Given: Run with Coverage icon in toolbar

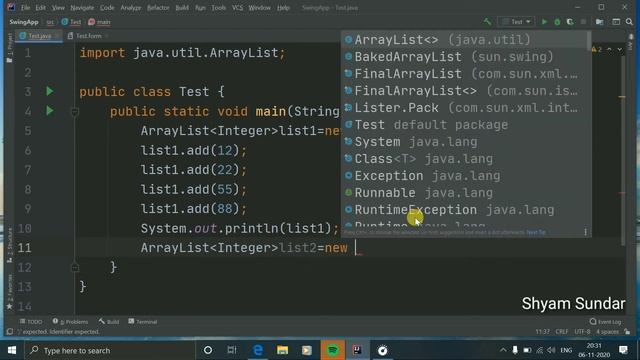Looking at the screenshot, I should coord(570,22).
